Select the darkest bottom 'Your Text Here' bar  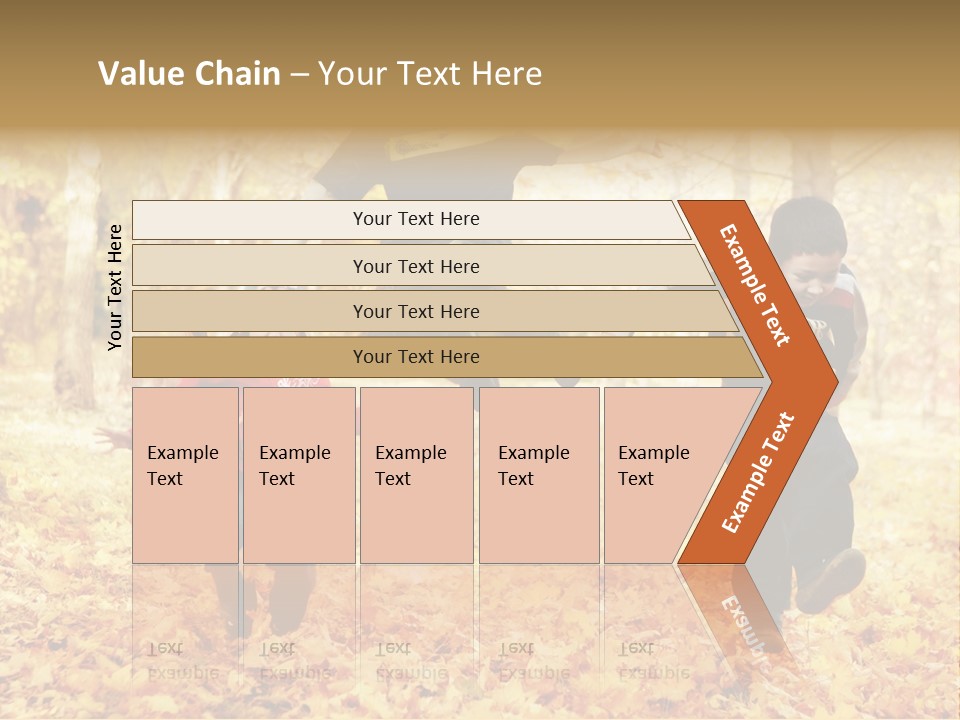[x=415, y=357]
